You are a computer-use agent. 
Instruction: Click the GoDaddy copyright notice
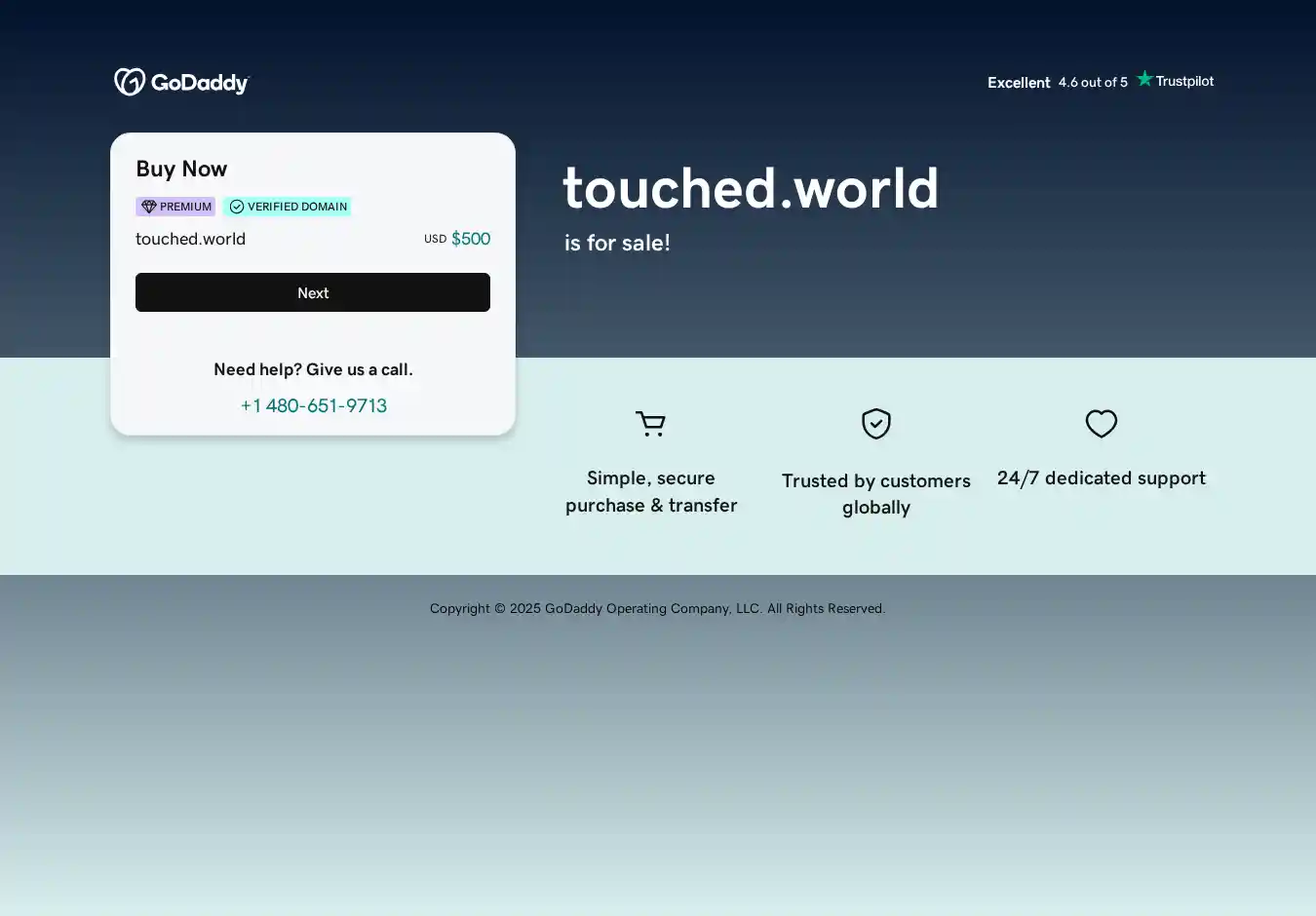[x=657, y=609]
